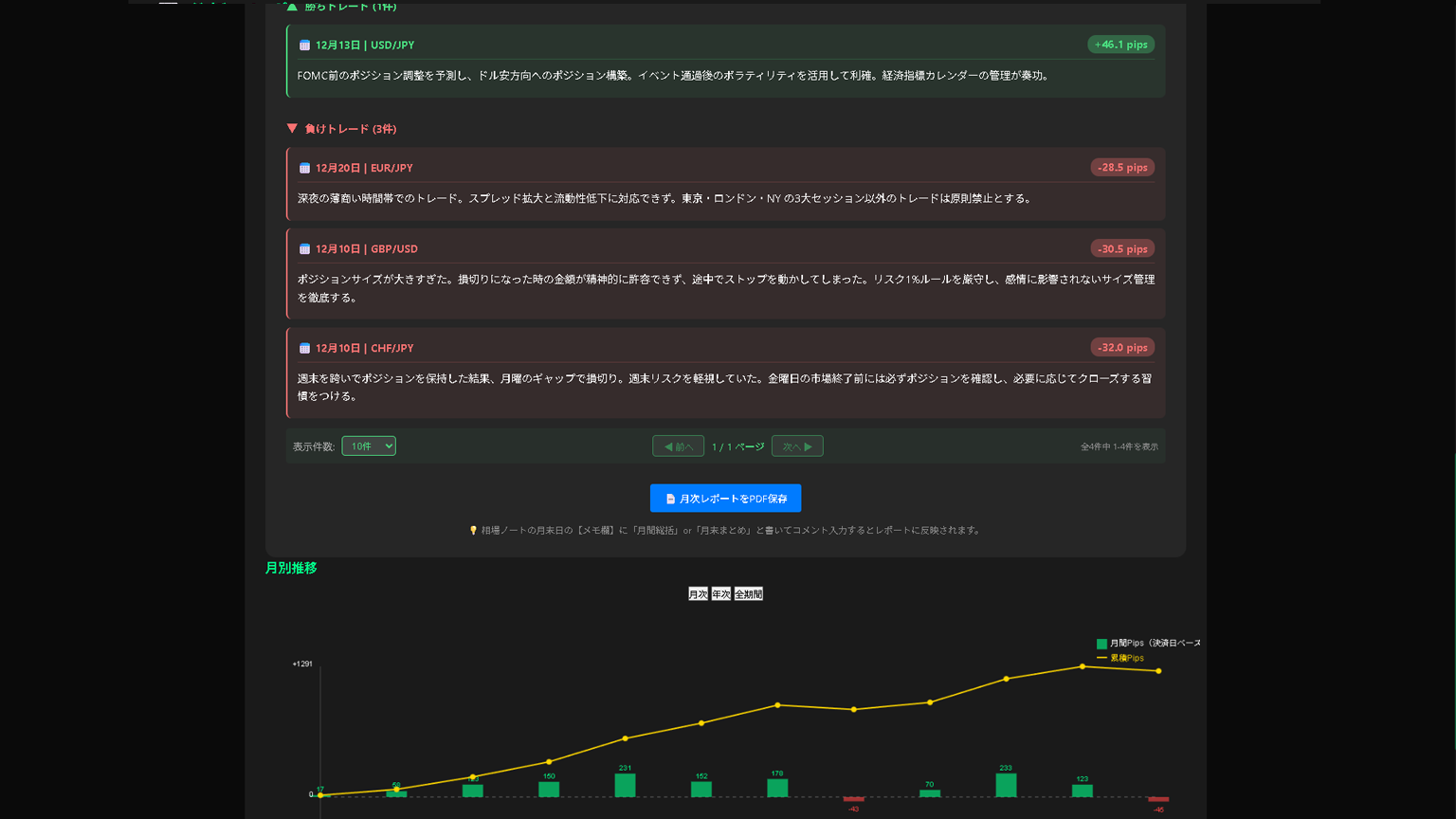Viewport: 1456px width, 819px height.
Task: Click the -32.0 pips badge
Action: point(1121,348)
